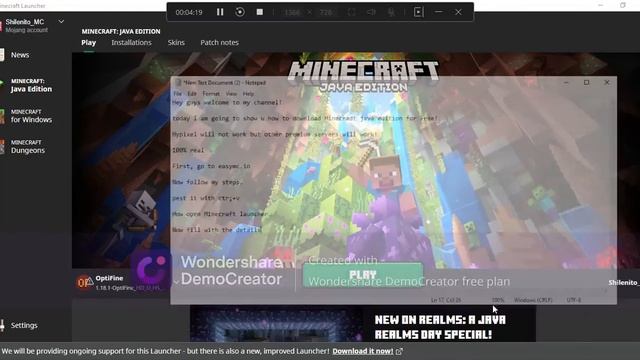This screenshot has width=640, height=360.
Task: Click the Minecraft for Windows grass block icon
Action: tap(2, 116)
